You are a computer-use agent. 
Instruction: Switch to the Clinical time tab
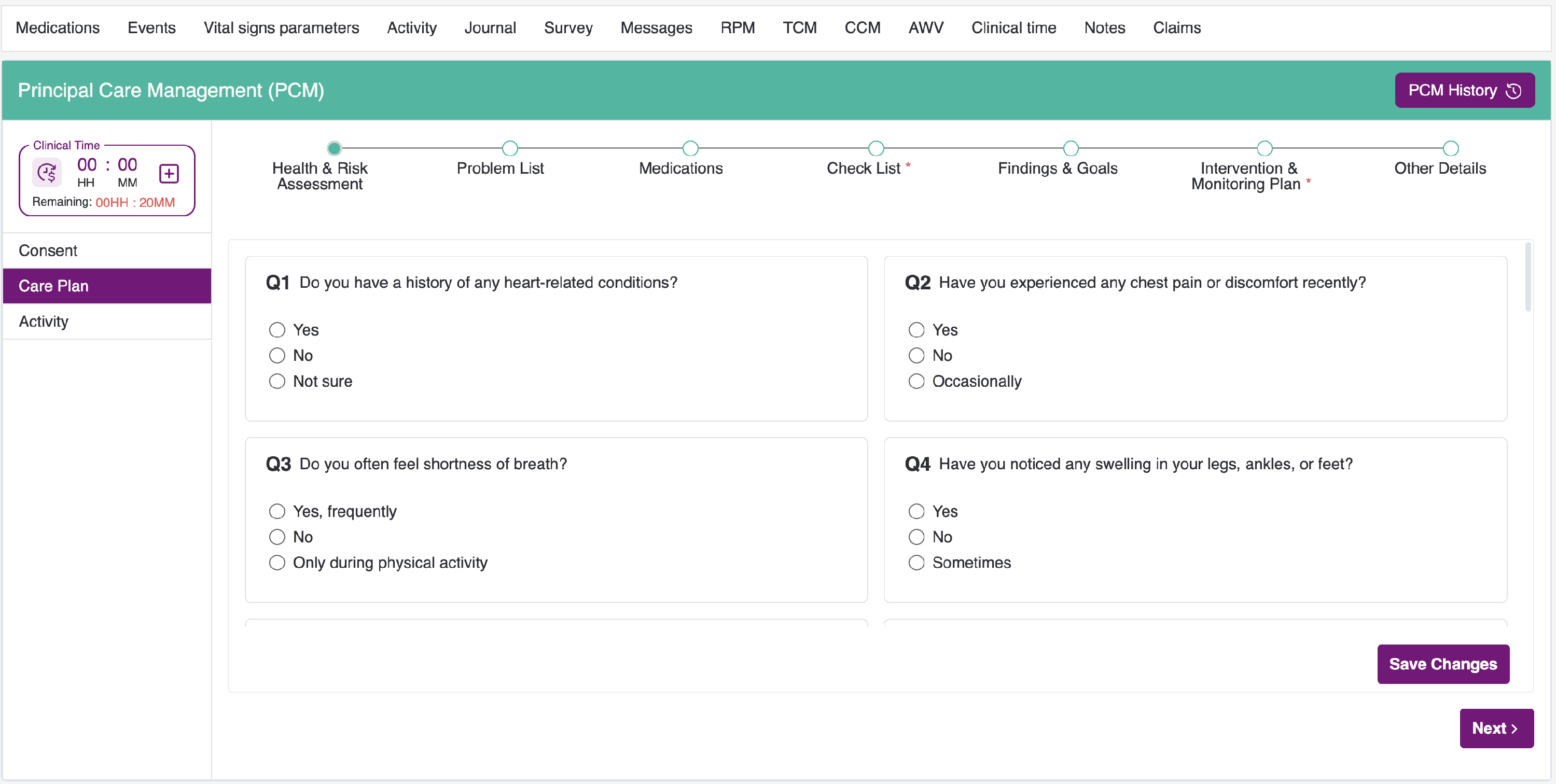[x=1013, y=28]
